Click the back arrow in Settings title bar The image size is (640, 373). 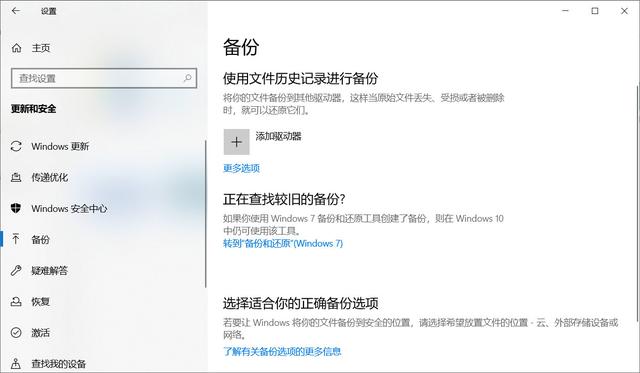coord(16,11)
